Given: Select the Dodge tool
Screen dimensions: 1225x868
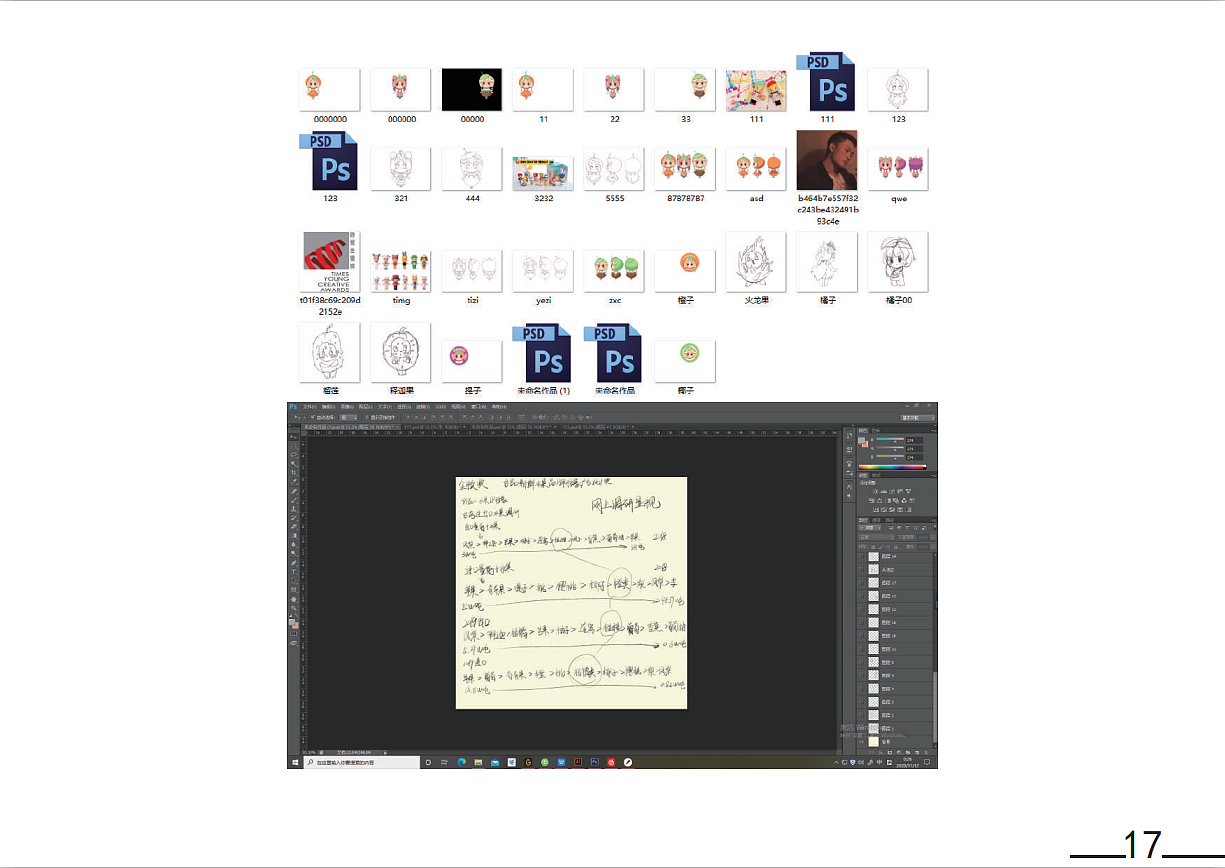Looking at the screenshot, I should click(x=294, y=553).
